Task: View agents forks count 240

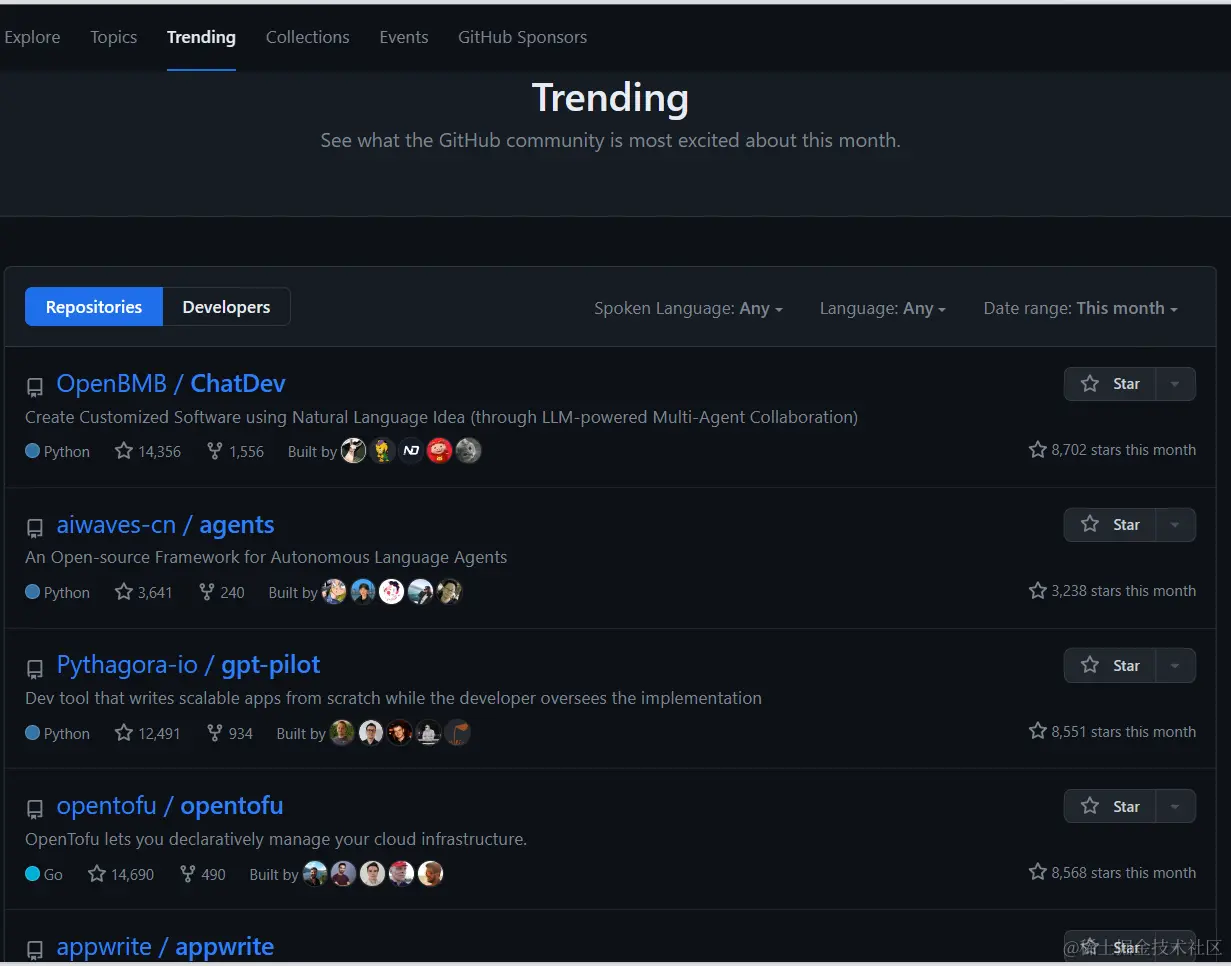Action: tap(221, 592)
